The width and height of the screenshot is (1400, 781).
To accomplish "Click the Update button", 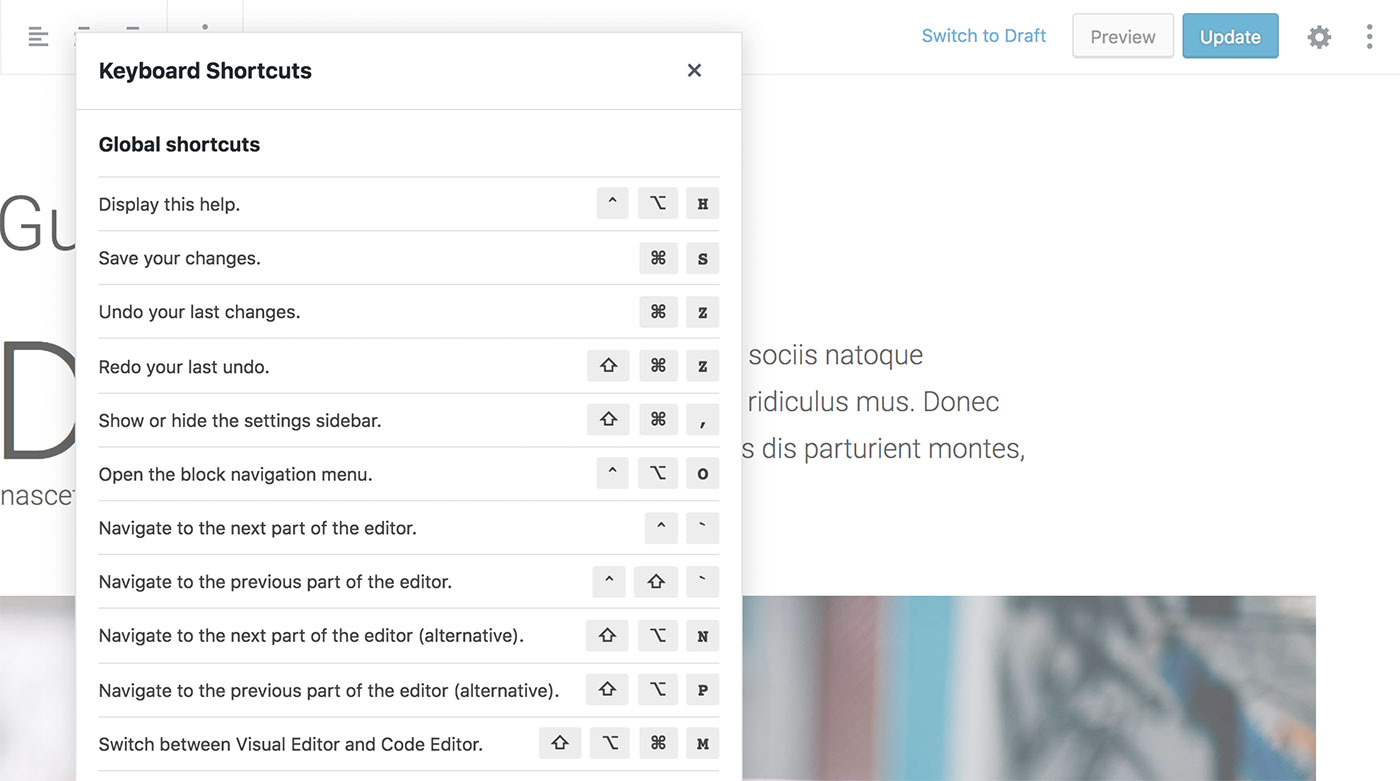I will click(1230, 36).
